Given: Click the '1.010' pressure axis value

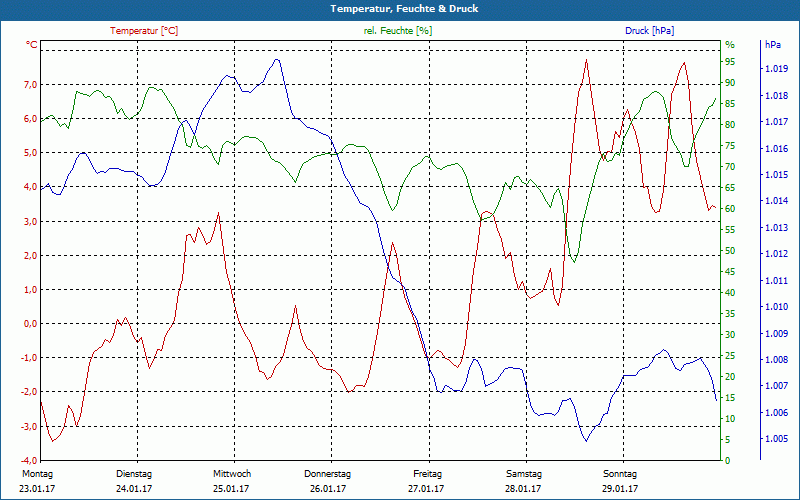Looking at the screenshot, I should pos(777,307).
